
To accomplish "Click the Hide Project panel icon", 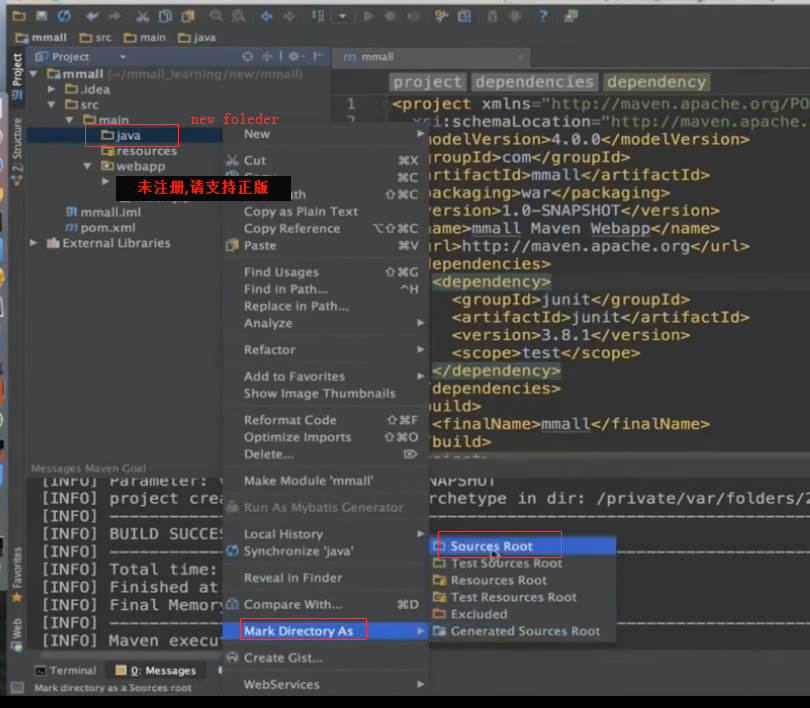I will [x=318, y=56].
